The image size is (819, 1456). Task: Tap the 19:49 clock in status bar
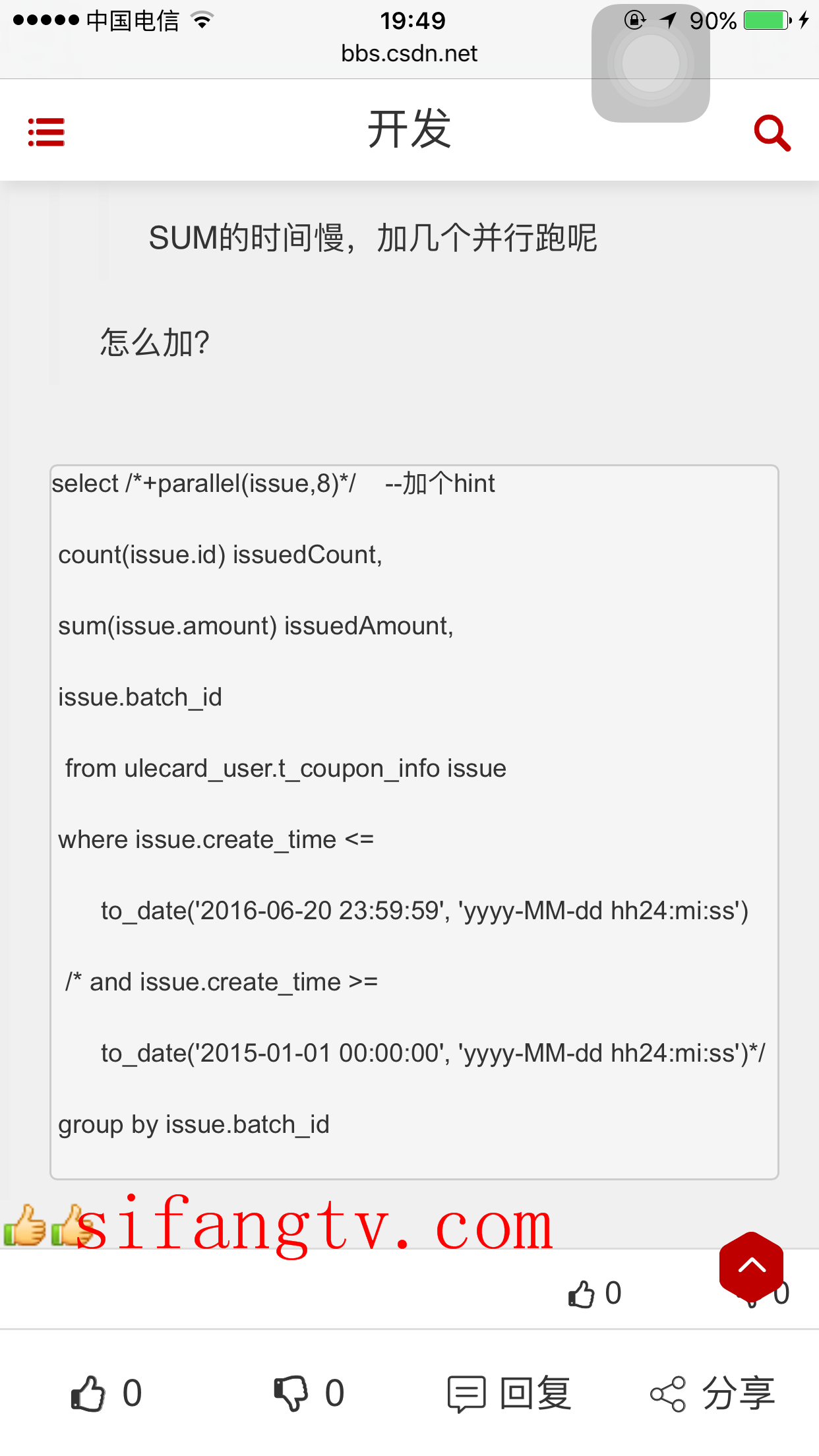412,20
